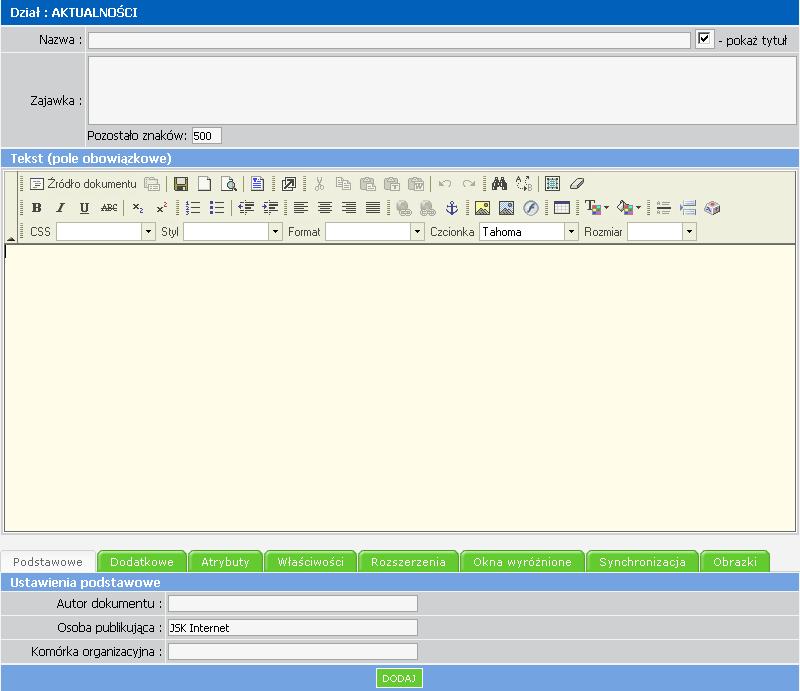The height and width of the screenshot is (691, 800).
Task: Apply Superscript formatting
Action: point(162,208)
